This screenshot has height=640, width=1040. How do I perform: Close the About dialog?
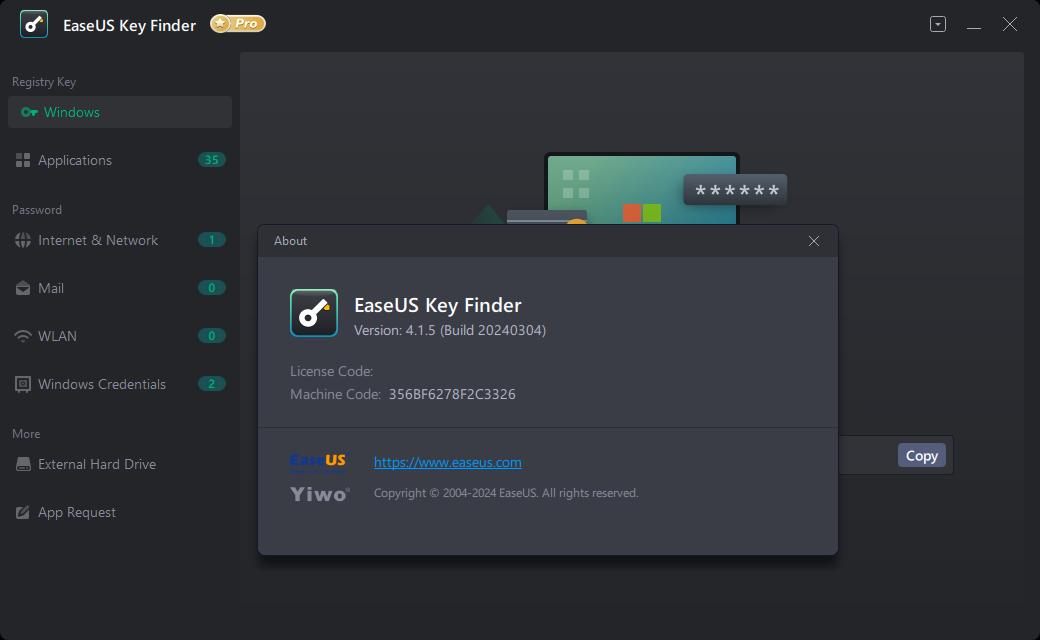point(814,241)
